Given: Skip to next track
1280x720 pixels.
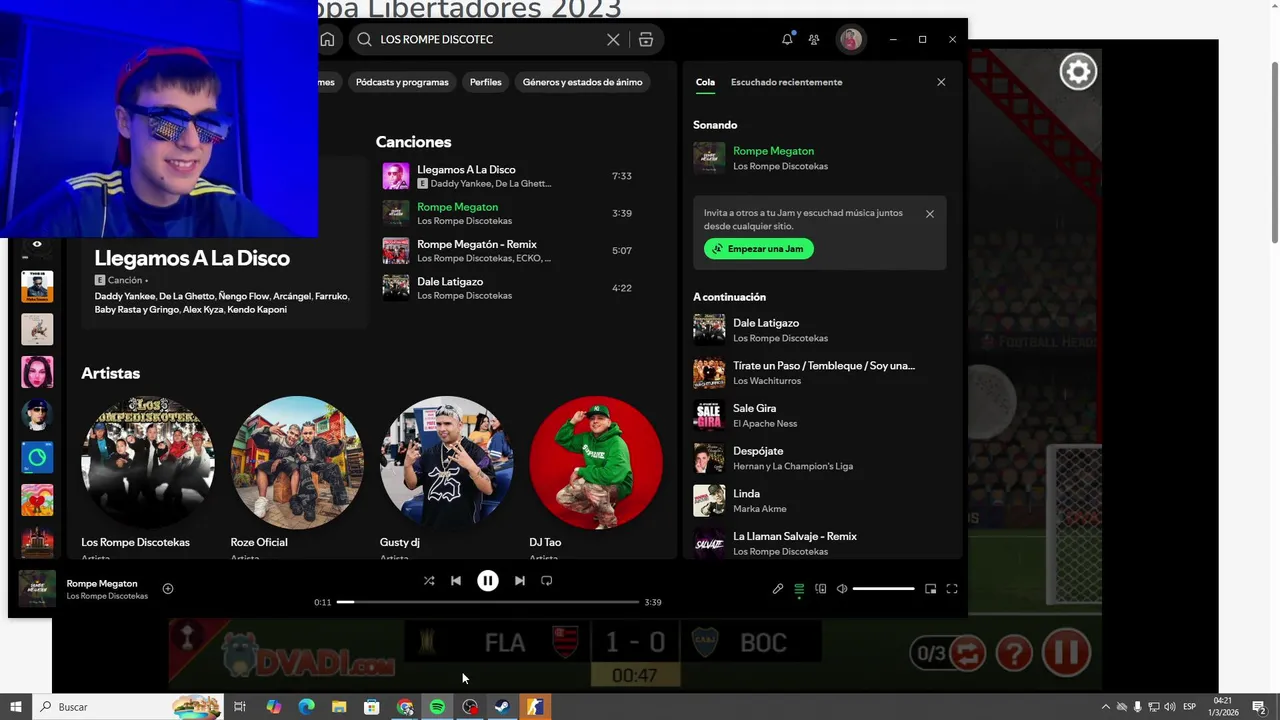Looking at the screenshot, I should click(x=520, y=580).
